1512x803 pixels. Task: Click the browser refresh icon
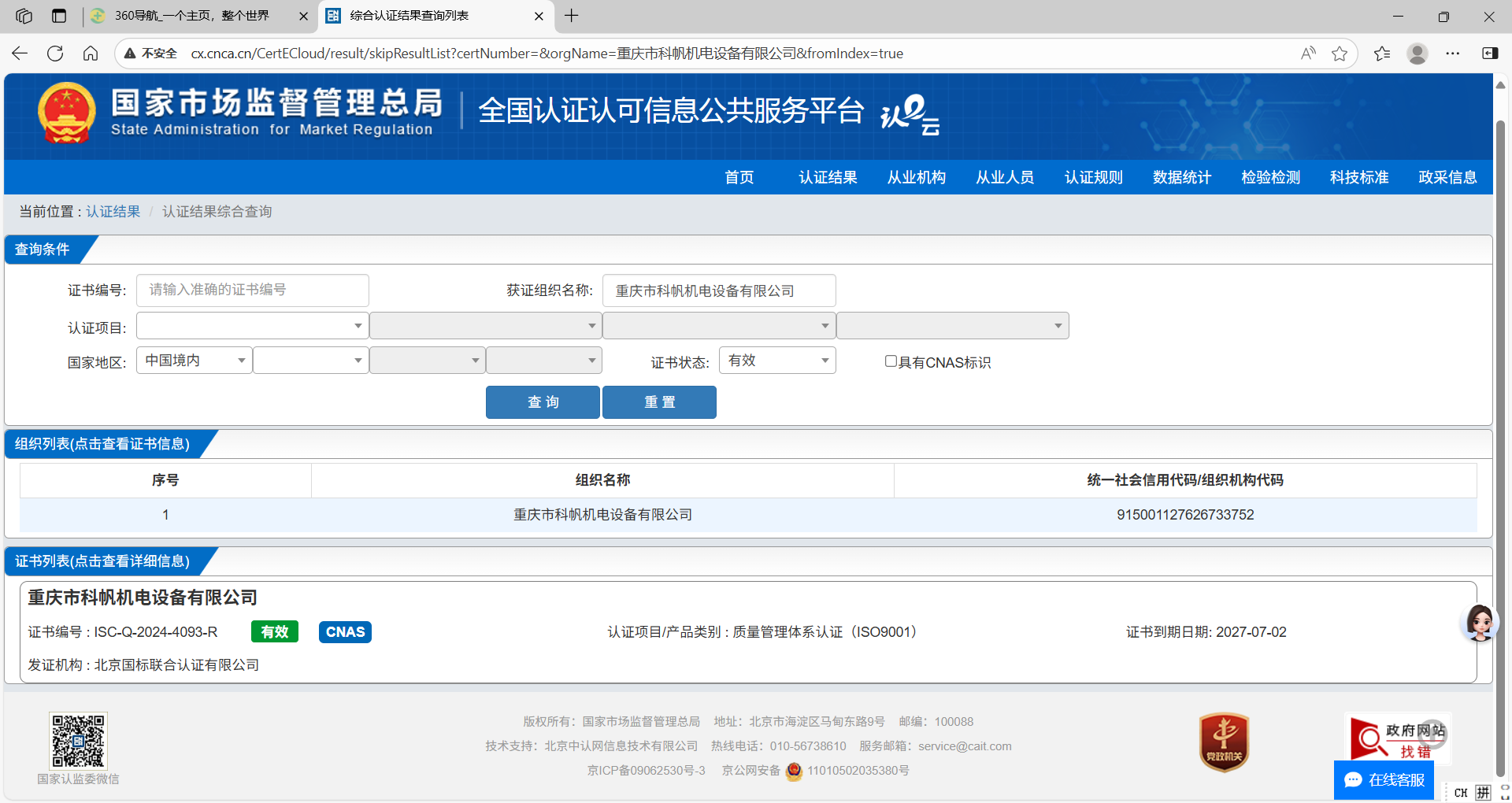(x=55, y=54)
